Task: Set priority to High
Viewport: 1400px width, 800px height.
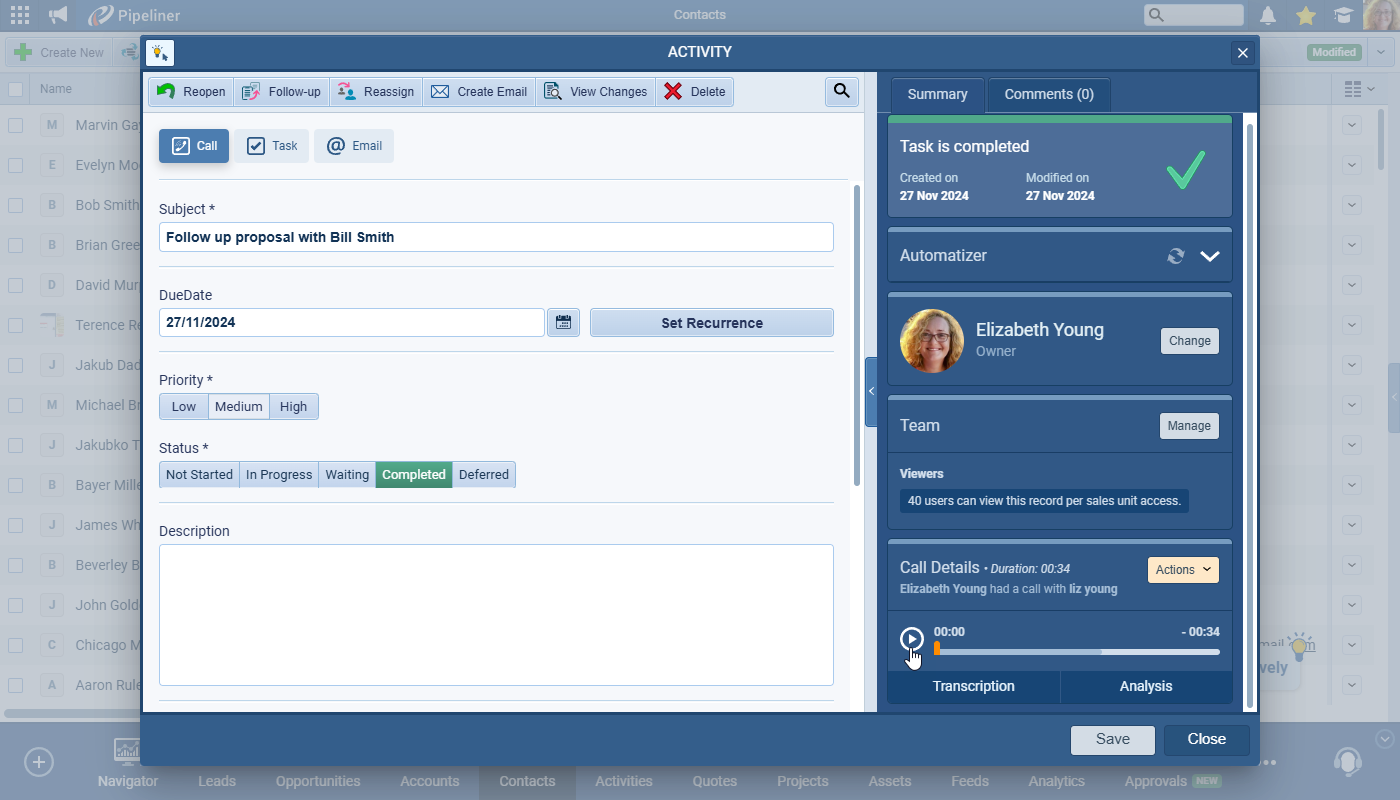Action: coord(293,407)
